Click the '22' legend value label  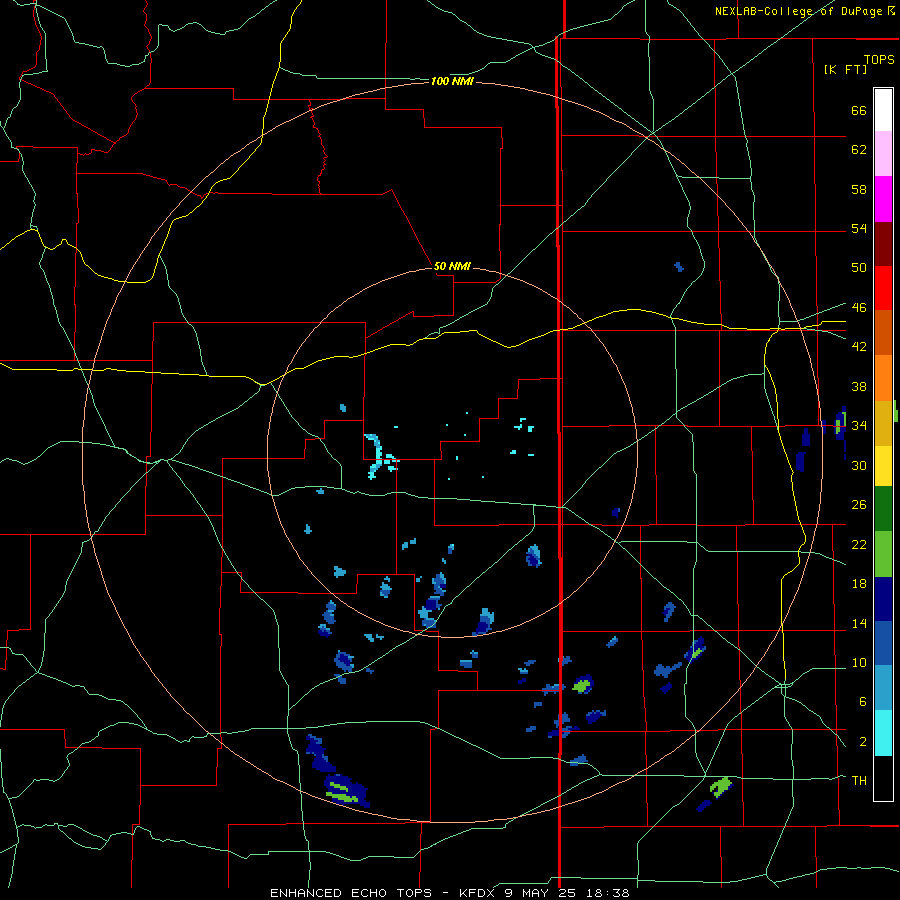click(x=859, y=544)
